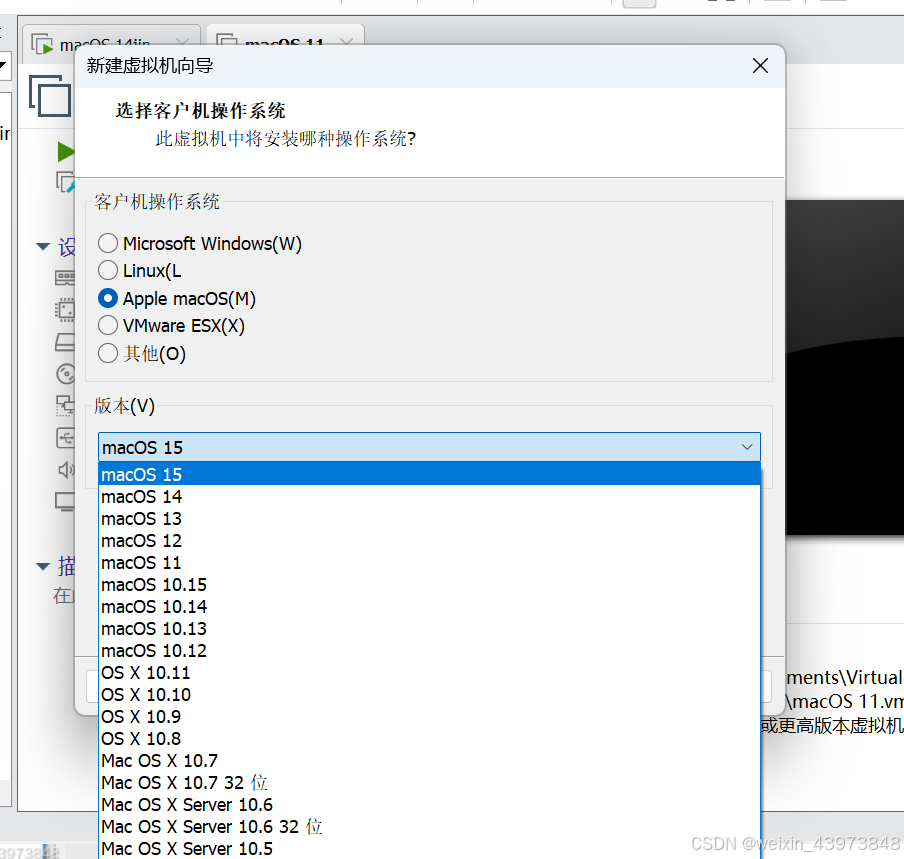Choose OS X 10.10 in the version list
This screenshot has width=904, height=859.
coord(430,694)
